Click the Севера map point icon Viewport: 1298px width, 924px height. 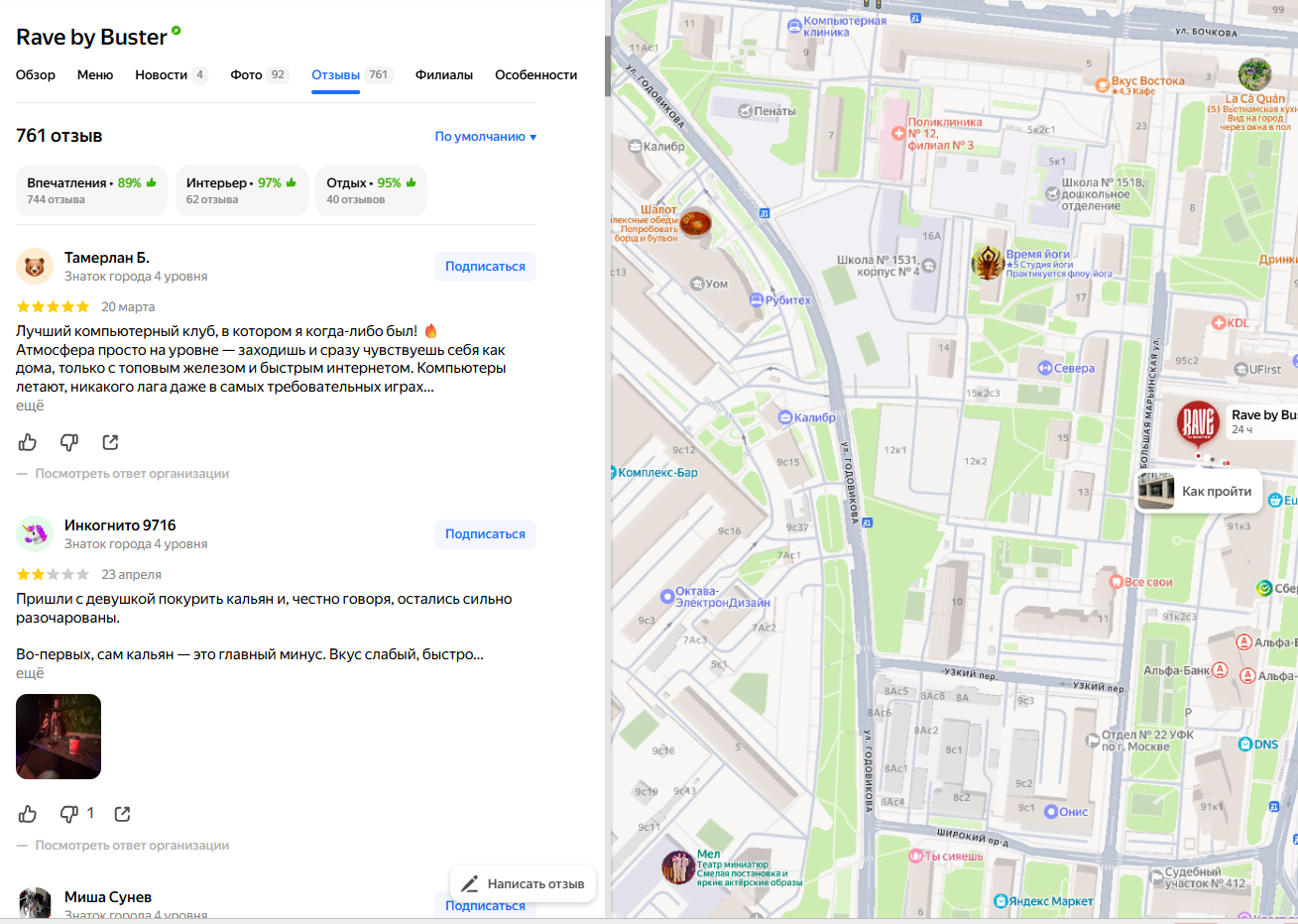click(1044, 368)
